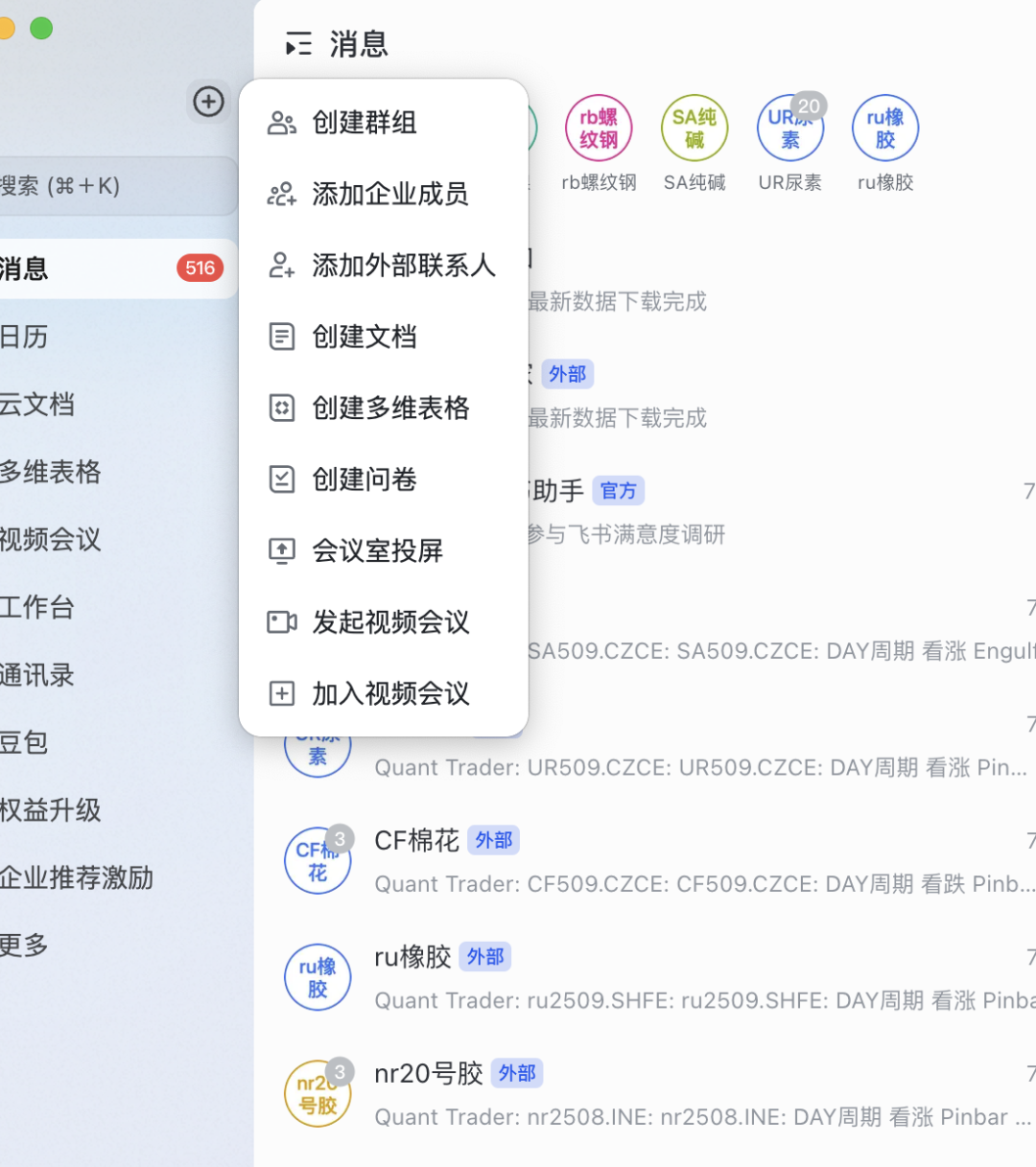This screenshot has height=1167, width=1036.
Task: Open the ru橡胶 pinned chat avatar
Action: 885,128
